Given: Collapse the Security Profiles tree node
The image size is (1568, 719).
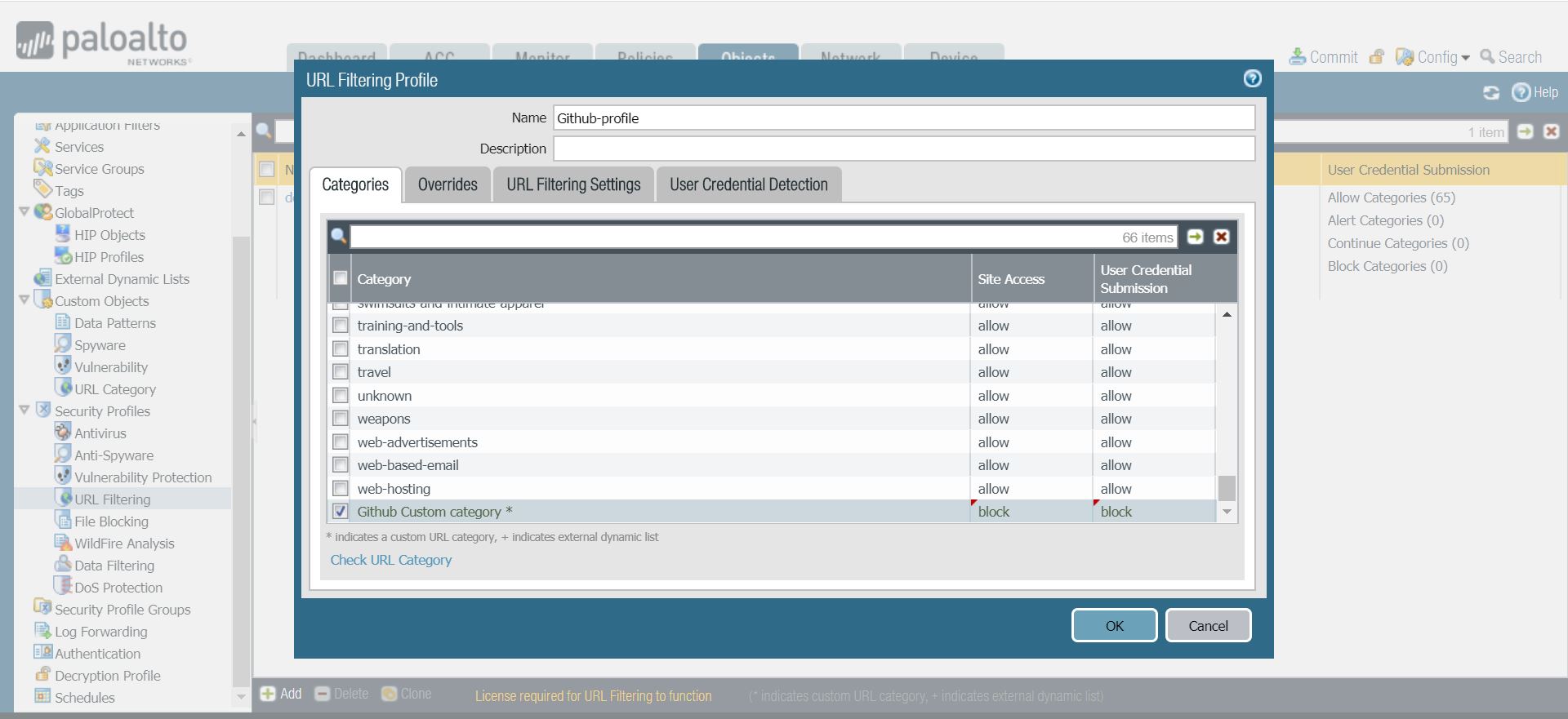Looking at the screenshot, I should [x=24, y=411].
